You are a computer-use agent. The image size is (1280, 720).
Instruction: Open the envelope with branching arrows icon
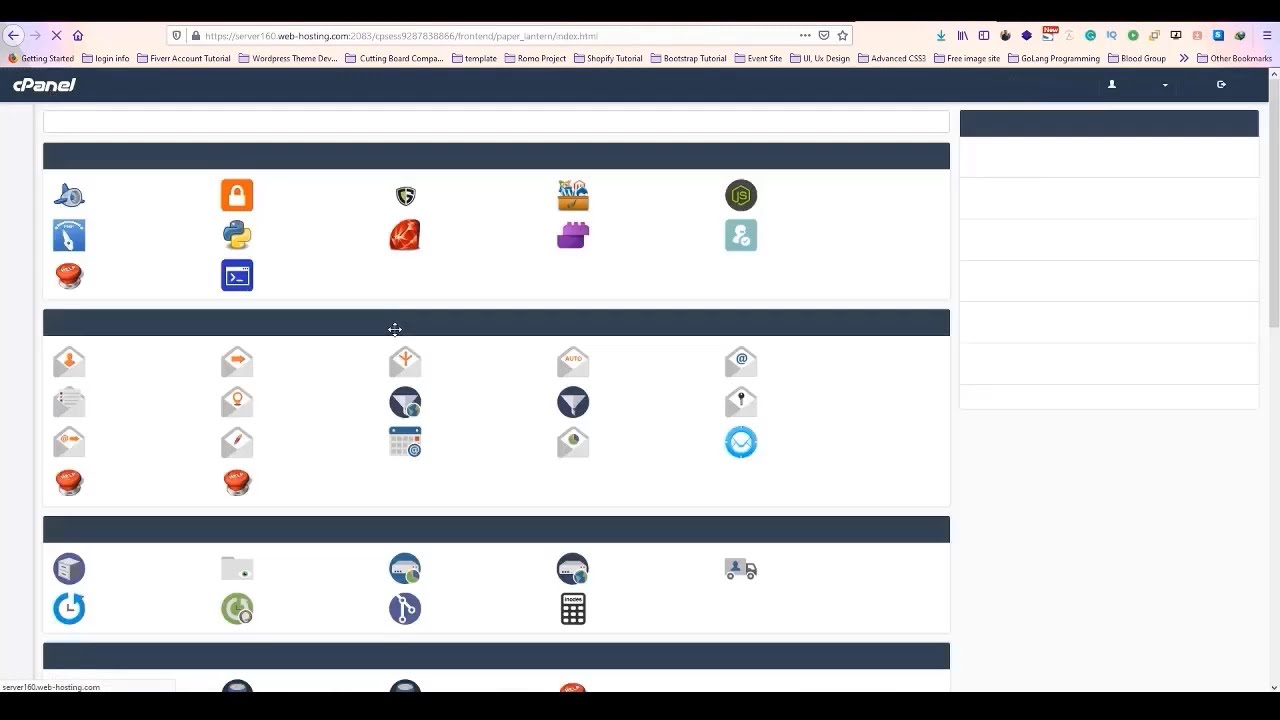pyautogui.click(x=405, y=362)
